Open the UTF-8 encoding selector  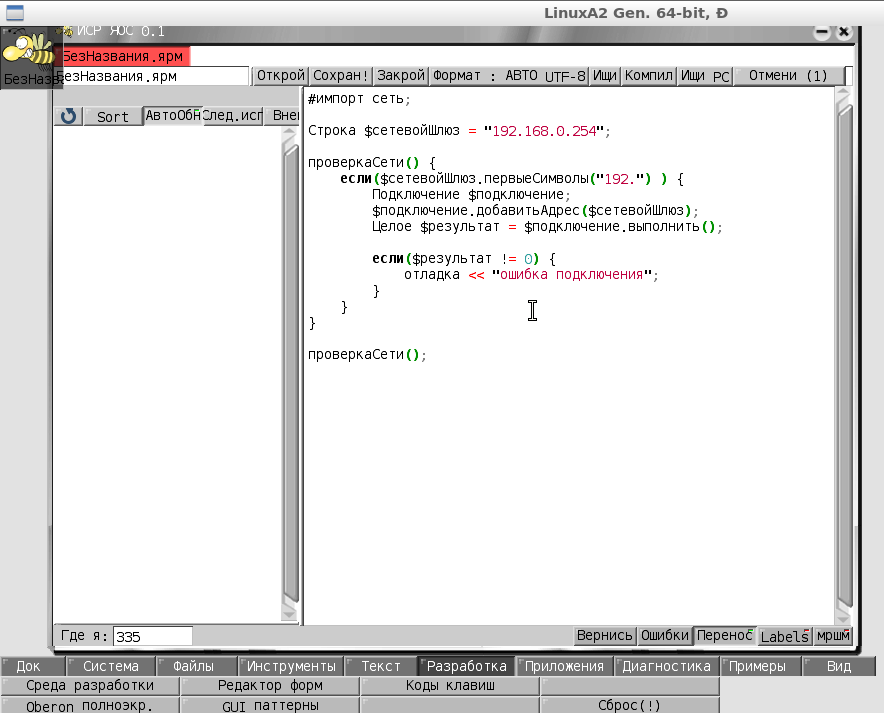pyautogui.click(x=565, y=76)
